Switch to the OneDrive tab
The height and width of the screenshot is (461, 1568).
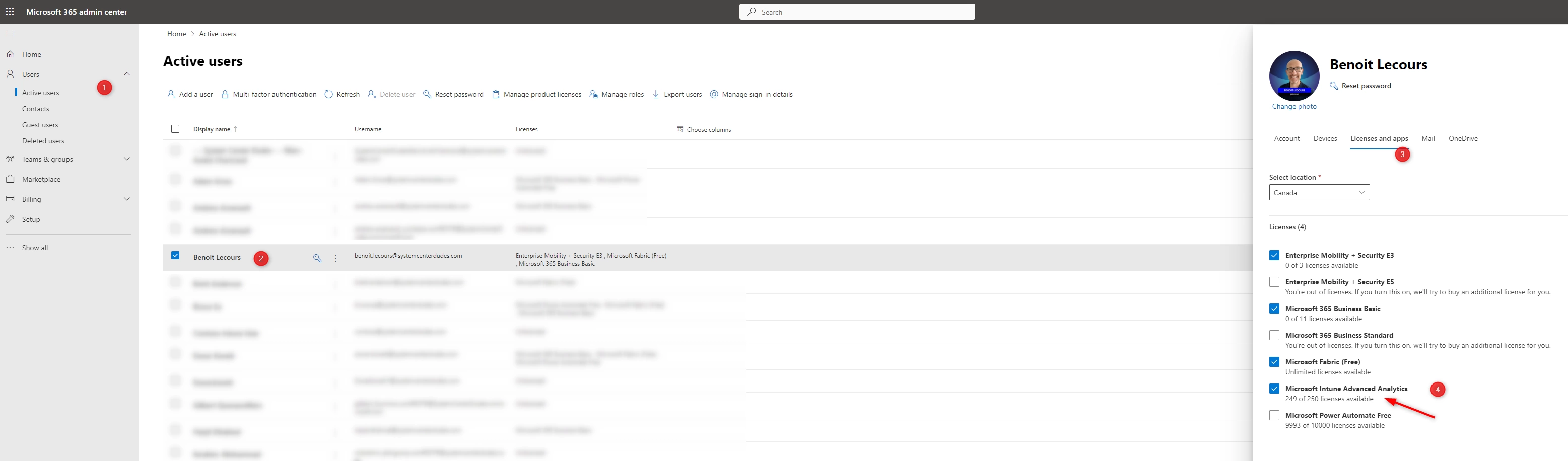[1463, 139]
